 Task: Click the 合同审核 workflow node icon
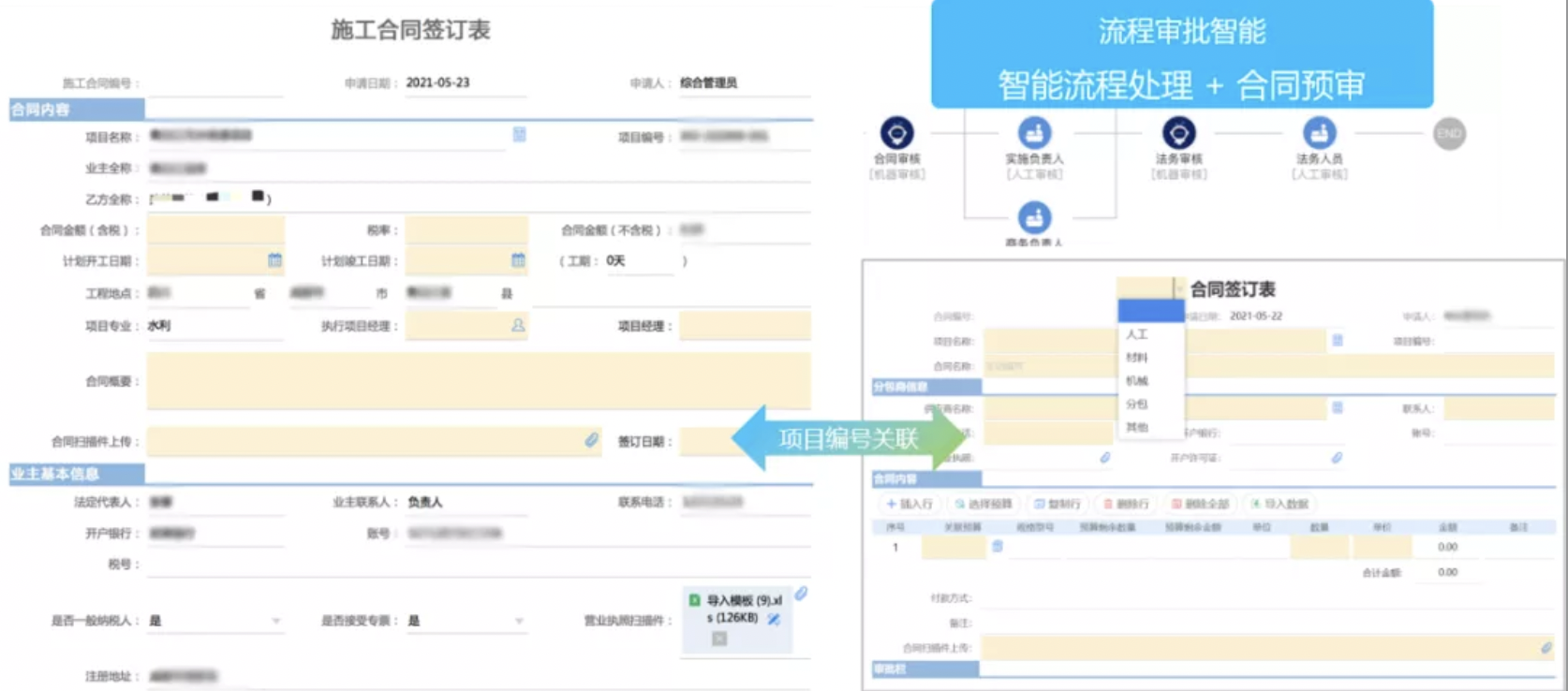896,133
